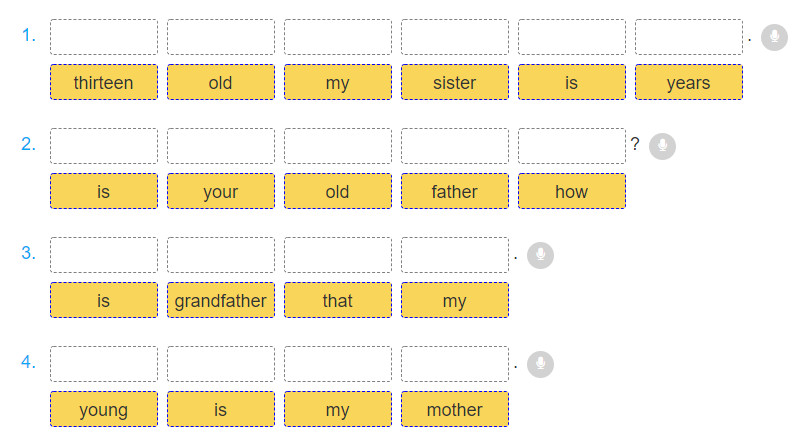This screenshot has height=447, width=810.
Task: Click the first empty box of question 2
Action: coord(104,146)
